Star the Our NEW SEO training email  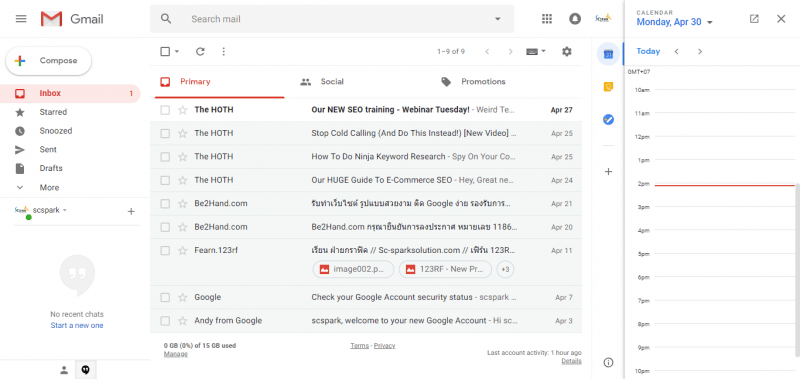pos(183,110)
